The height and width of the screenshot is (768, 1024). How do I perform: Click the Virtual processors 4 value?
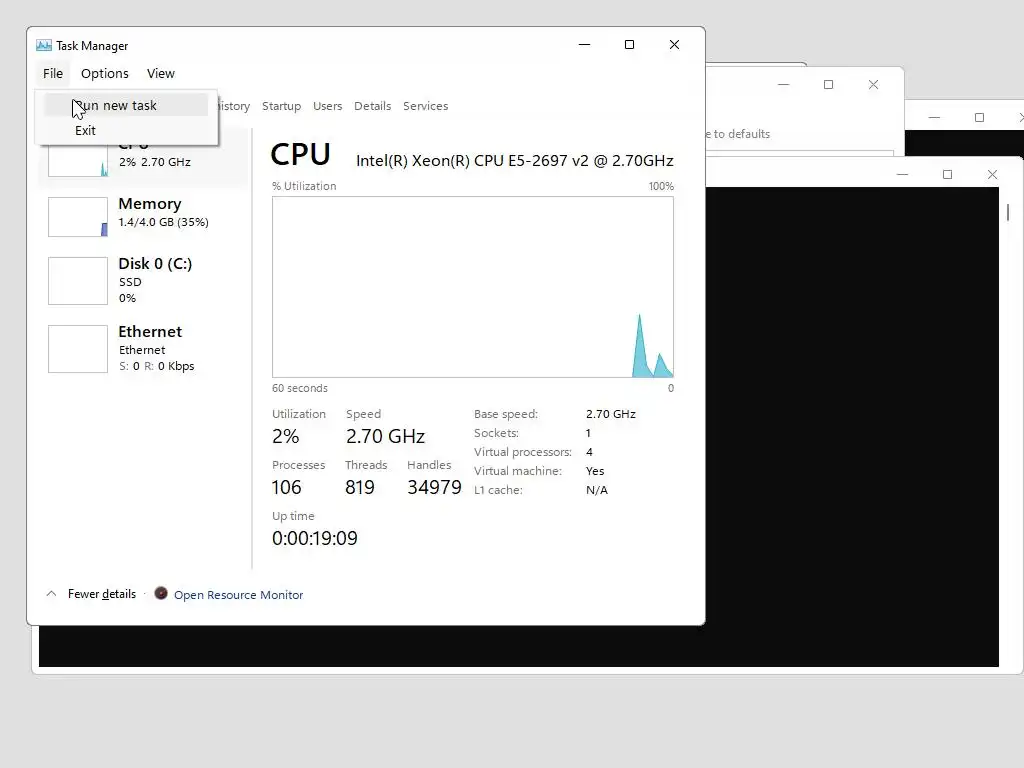[x=589, y=451]
